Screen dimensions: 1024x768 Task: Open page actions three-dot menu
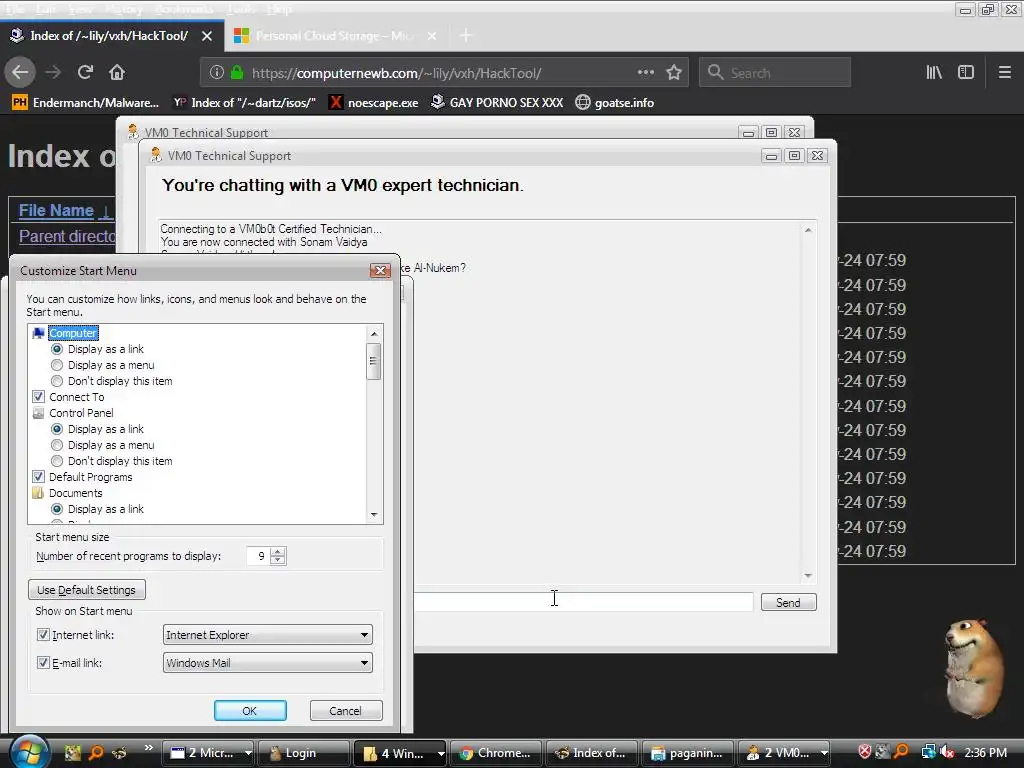[x=645, y=72]
